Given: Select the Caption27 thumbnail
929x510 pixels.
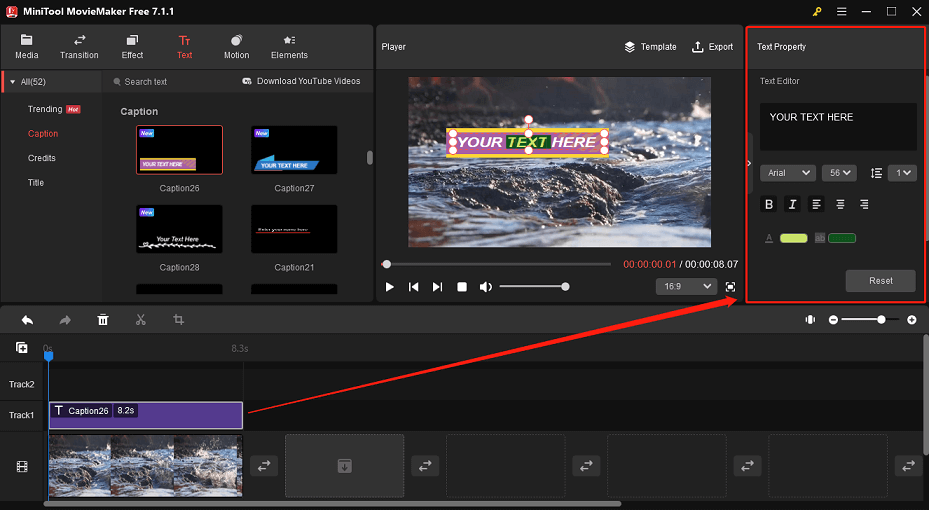Looking at the screenshot, I should [x=294, y=150].
